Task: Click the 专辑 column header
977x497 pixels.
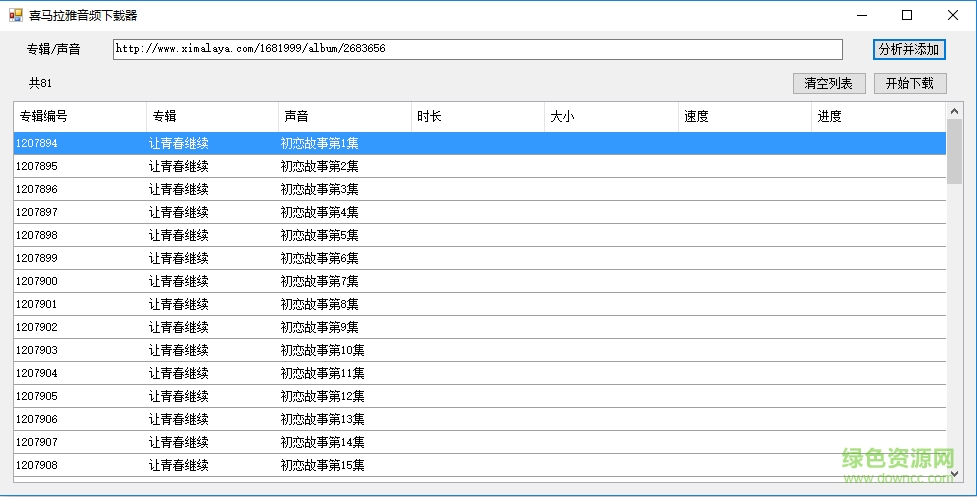Action: click(212, 116)
